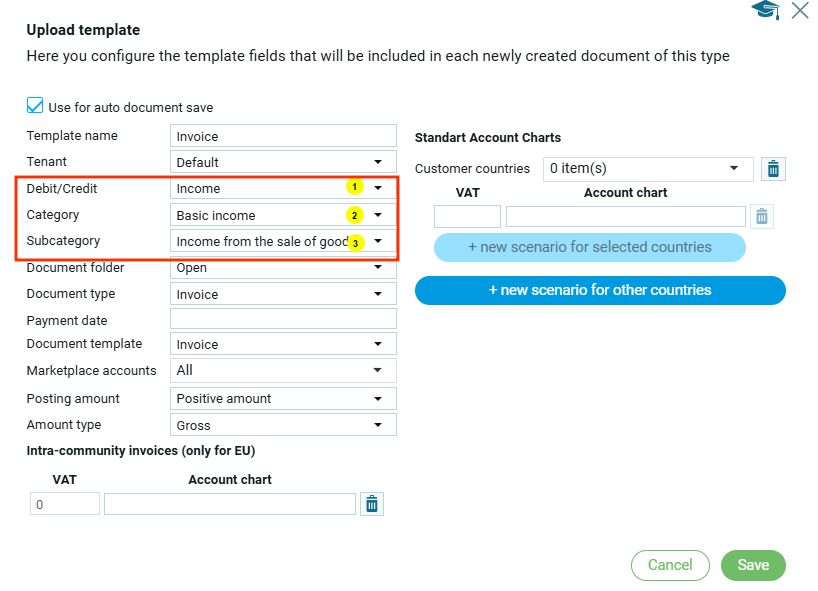Open the Customer countries dropdown

point(647,169)
